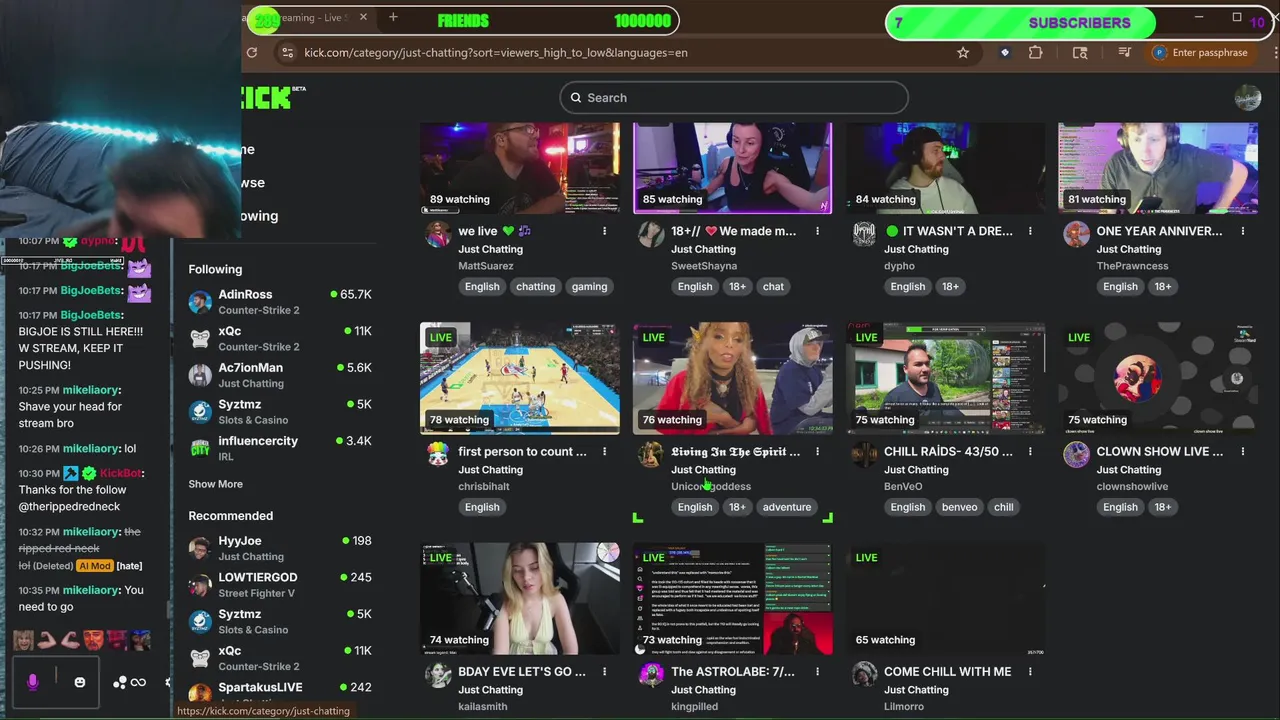Bookmark this page with the star icon
Image resolution: width=1280 pixels, height=720 pixels.
(x=963, y=53)
